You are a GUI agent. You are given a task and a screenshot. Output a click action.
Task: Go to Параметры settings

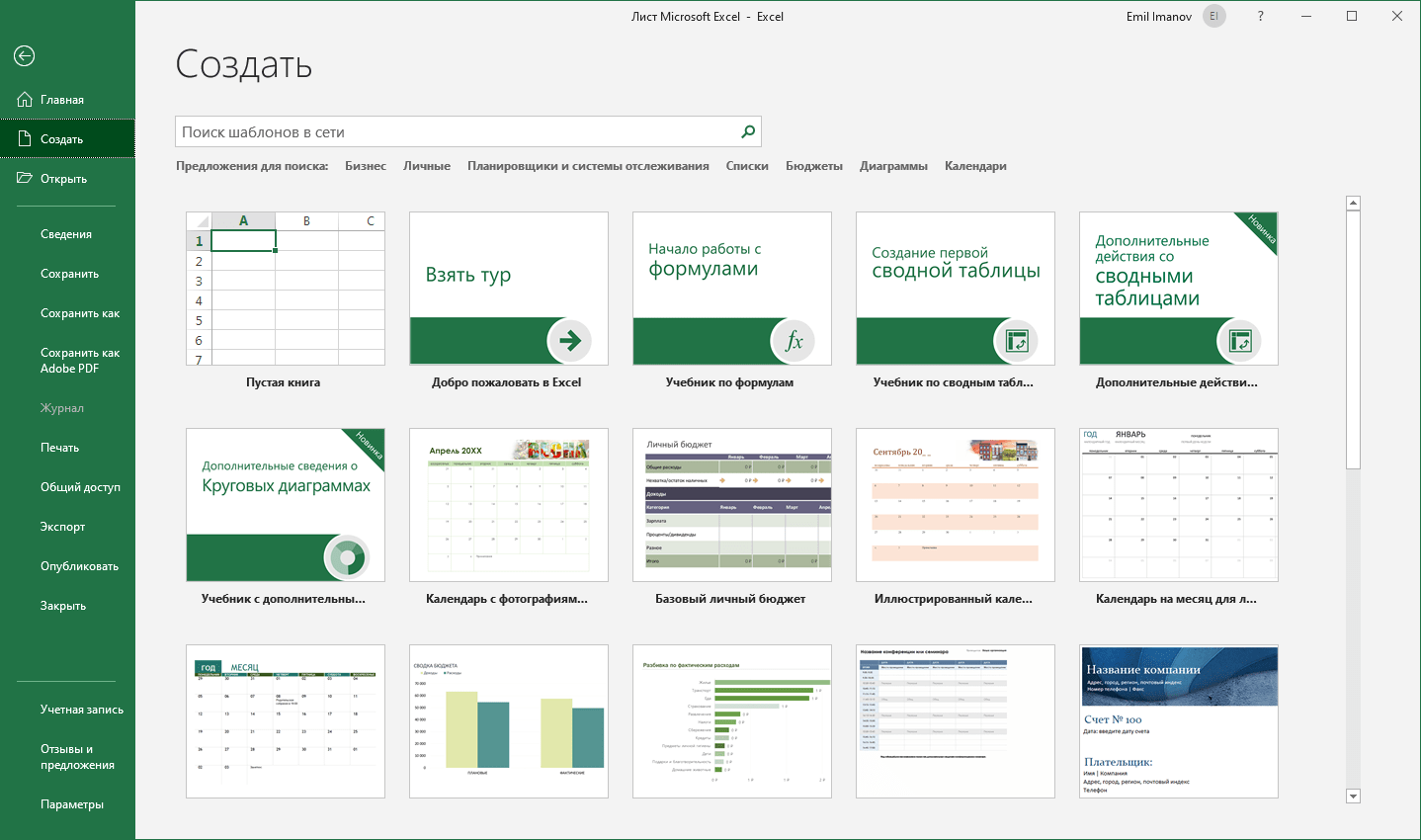(71, 804)
